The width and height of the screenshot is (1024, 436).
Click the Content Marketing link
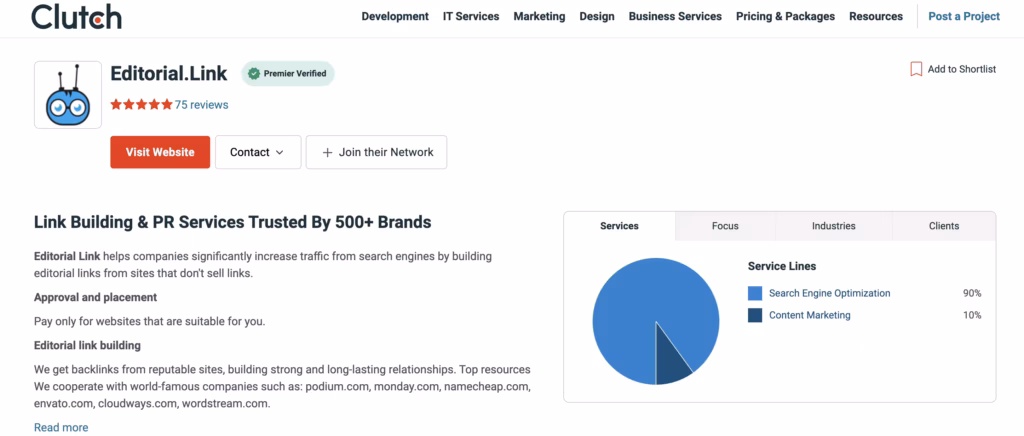coord(810,315)
